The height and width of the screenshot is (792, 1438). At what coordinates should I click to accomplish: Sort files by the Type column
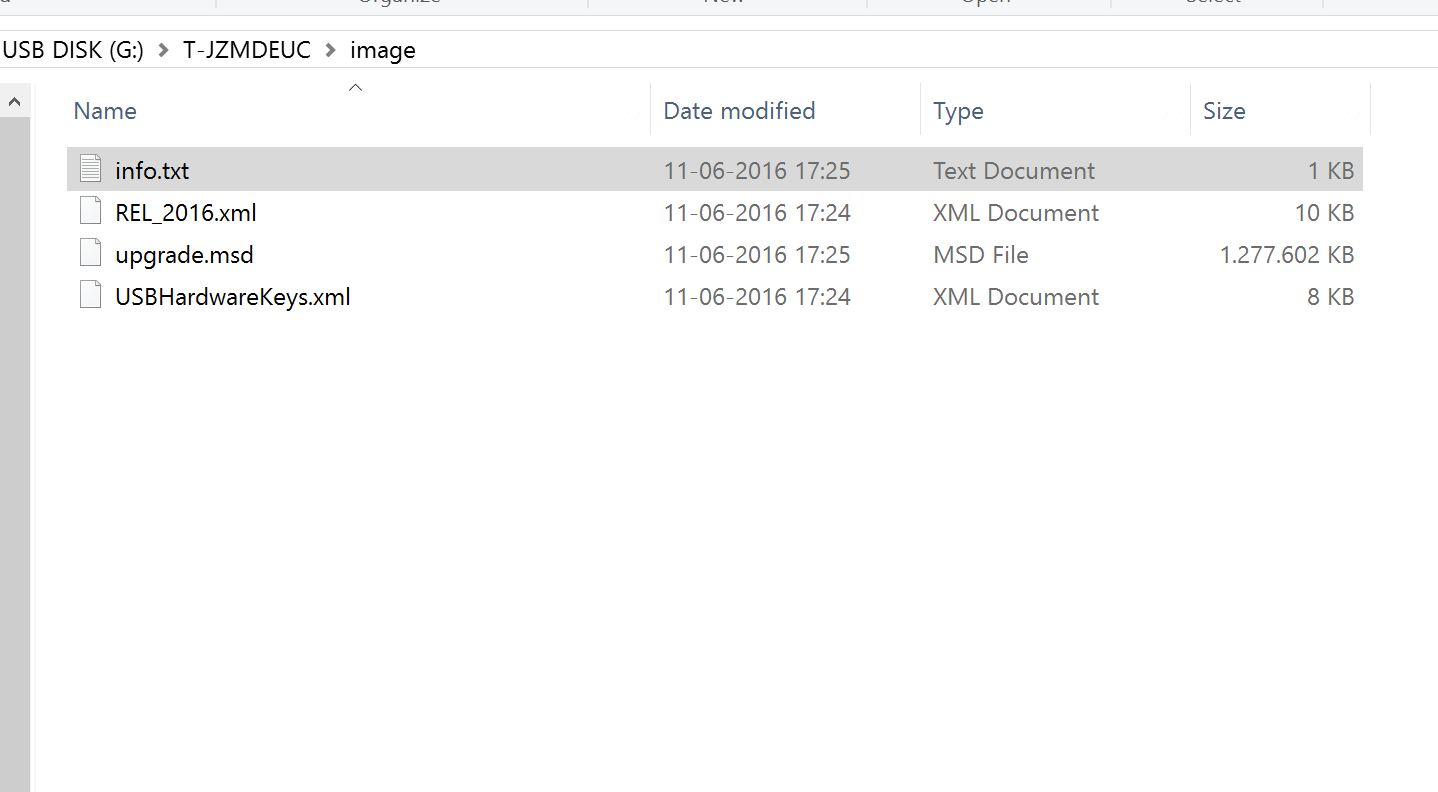[958, 111]
